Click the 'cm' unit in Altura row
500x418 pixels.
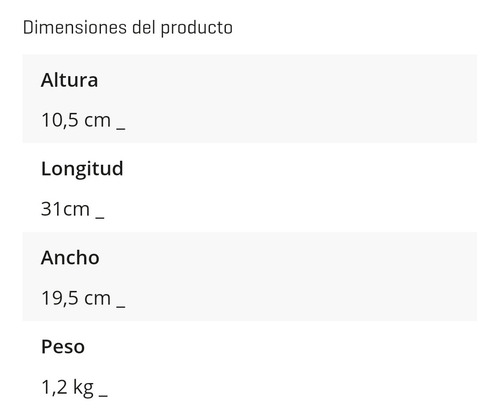(x=97, y=121)
